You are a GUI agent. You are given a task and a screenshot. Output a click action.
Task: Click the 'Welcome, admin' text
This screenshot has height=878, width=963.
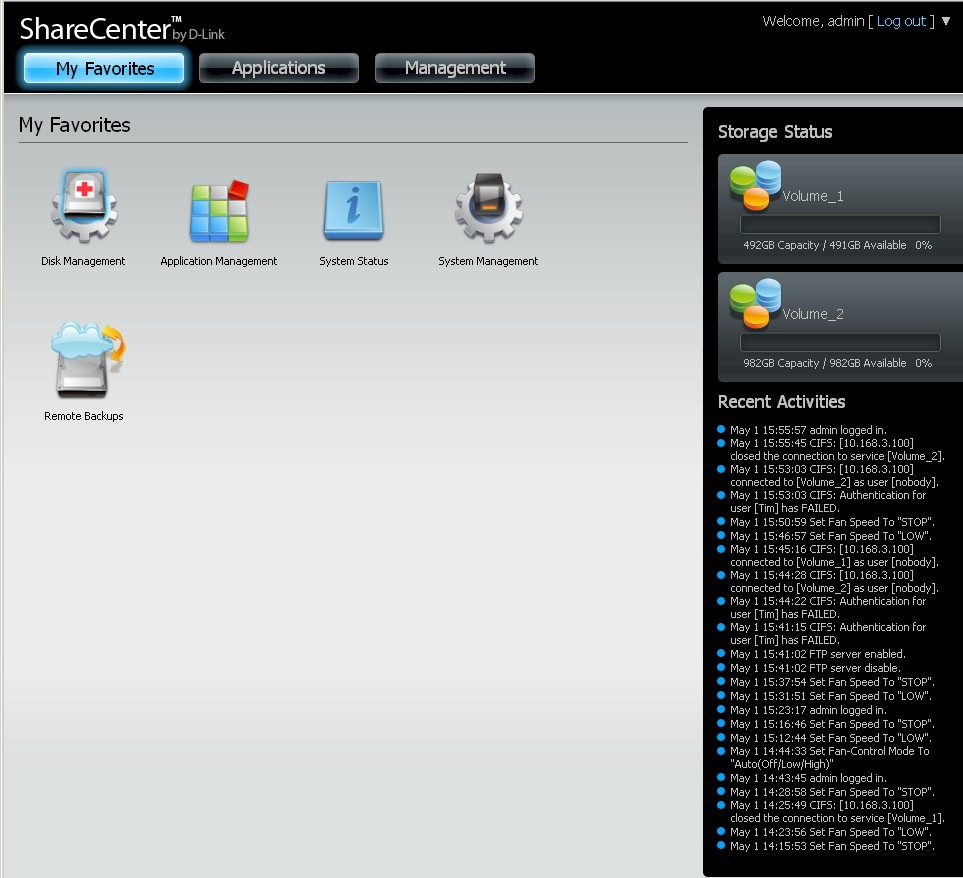tap(813, 21)
